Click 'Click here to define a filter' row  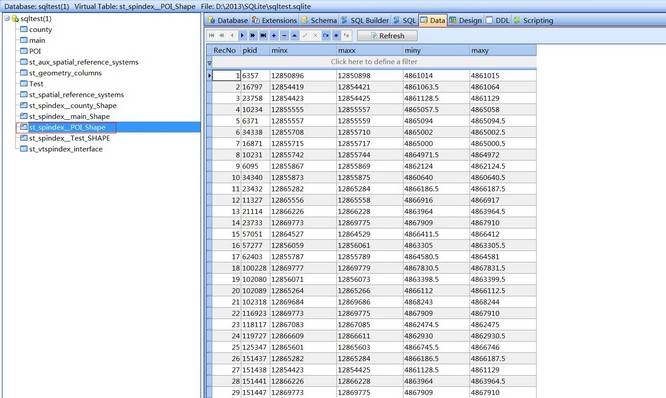374,62
